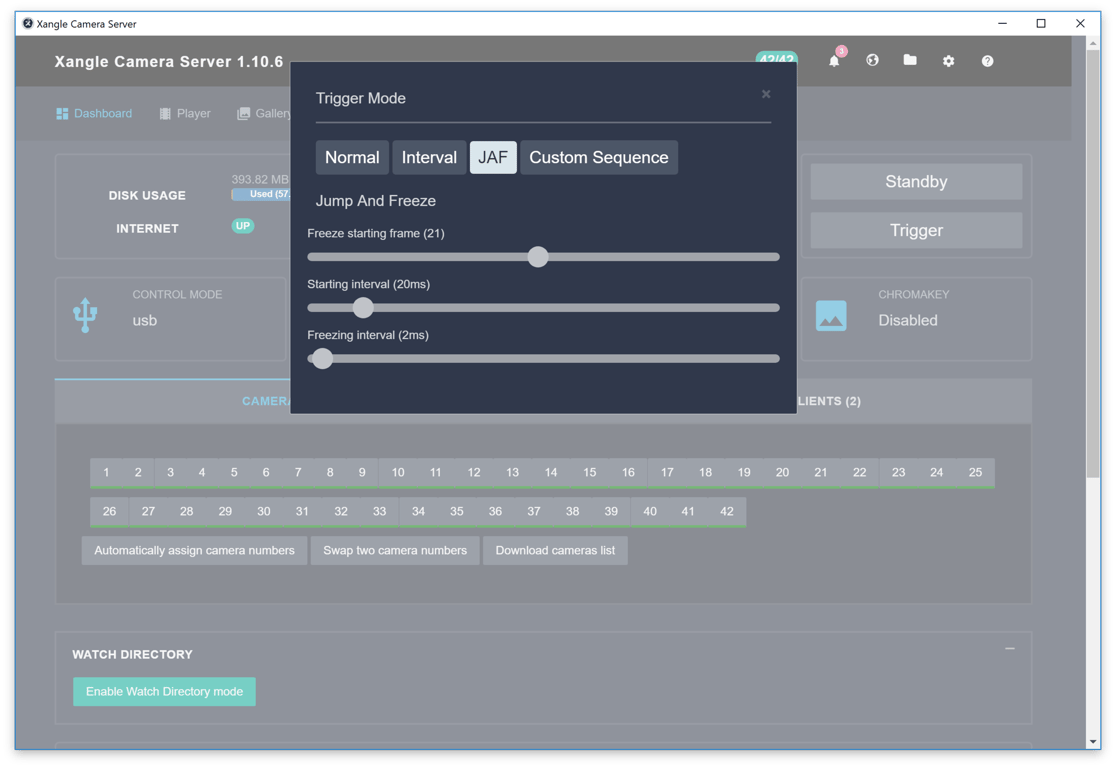The image size is (1116, 768).
Task: Select Normal trigger mode
Action: click(x=352, y=158)
